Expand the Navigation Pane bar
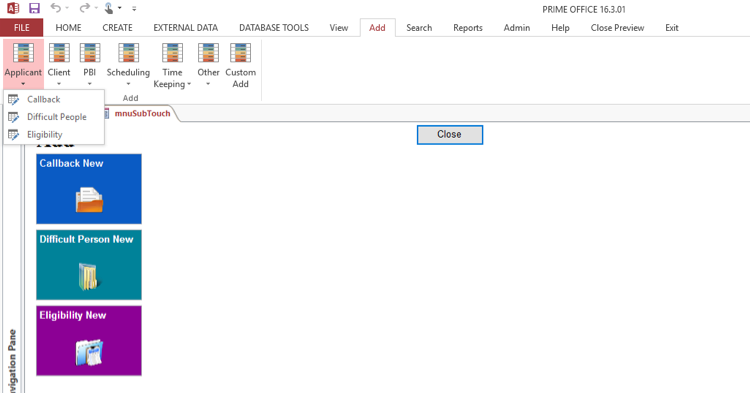The image size is (750, 393). pos(12,268)
